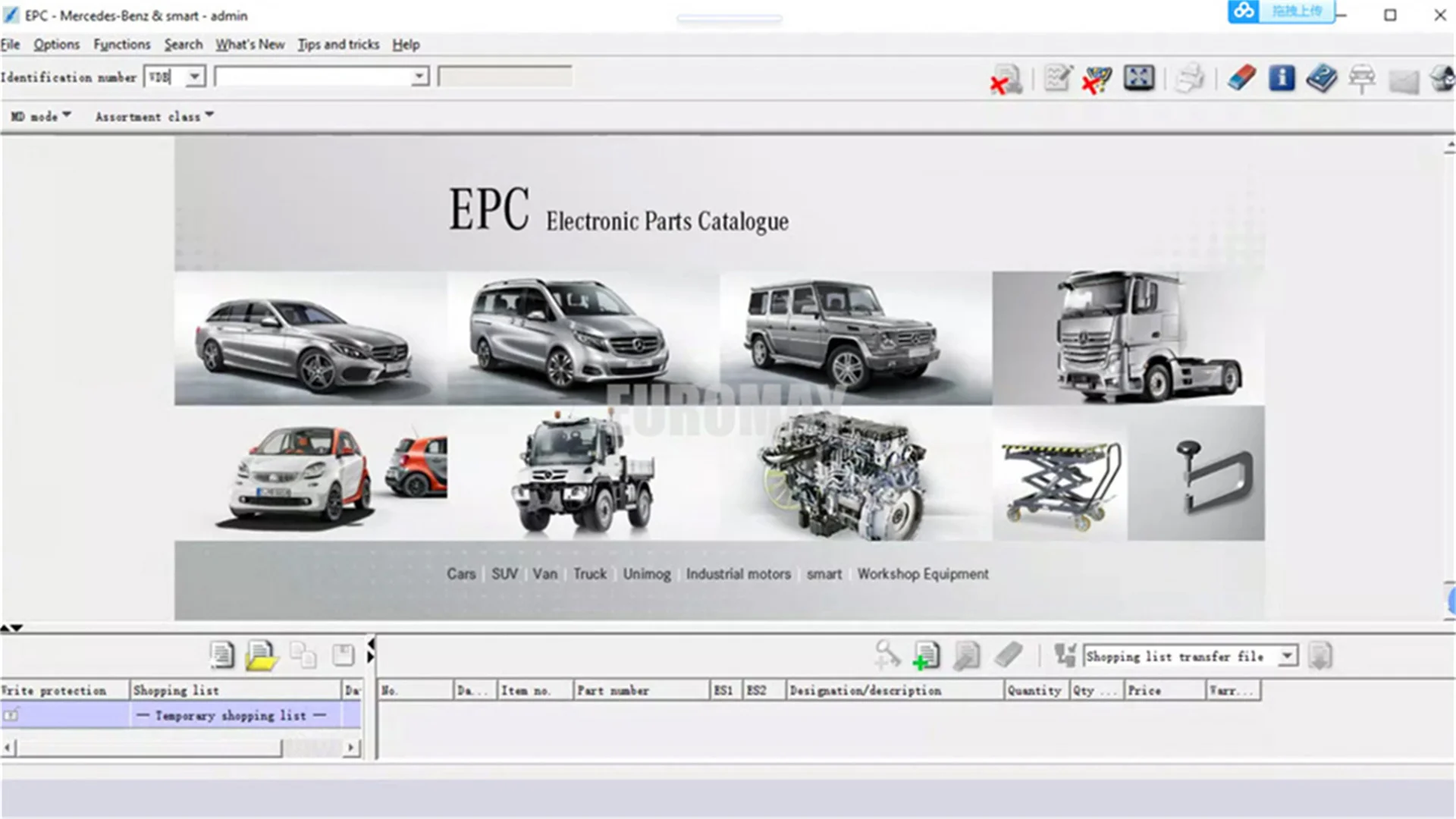Click shopping list scrollbar right arrow
Image resolution: width=1456 pixels, height=819 pixels.
click(350, 748)
